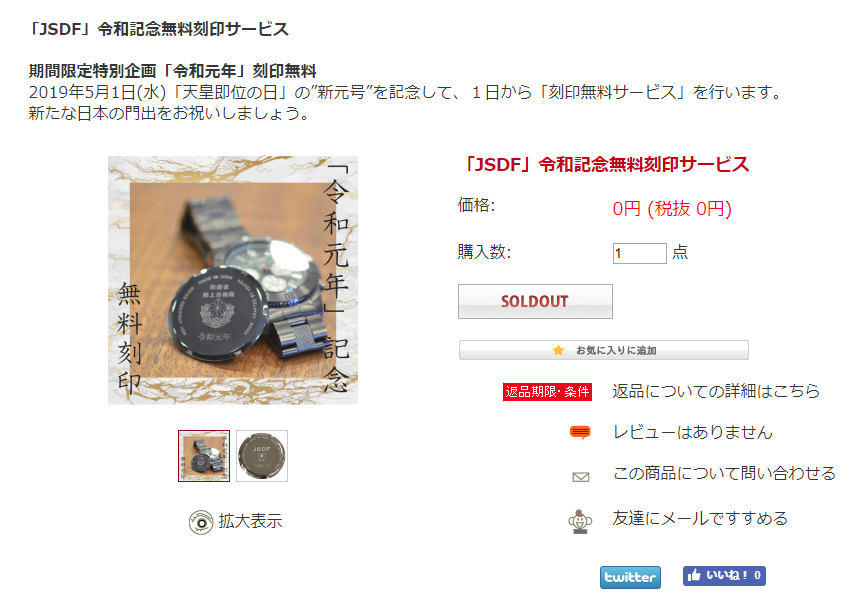Screen dimensions: 859x610
Task: Click the SOLDOUT button
Action: pos(535,301)
